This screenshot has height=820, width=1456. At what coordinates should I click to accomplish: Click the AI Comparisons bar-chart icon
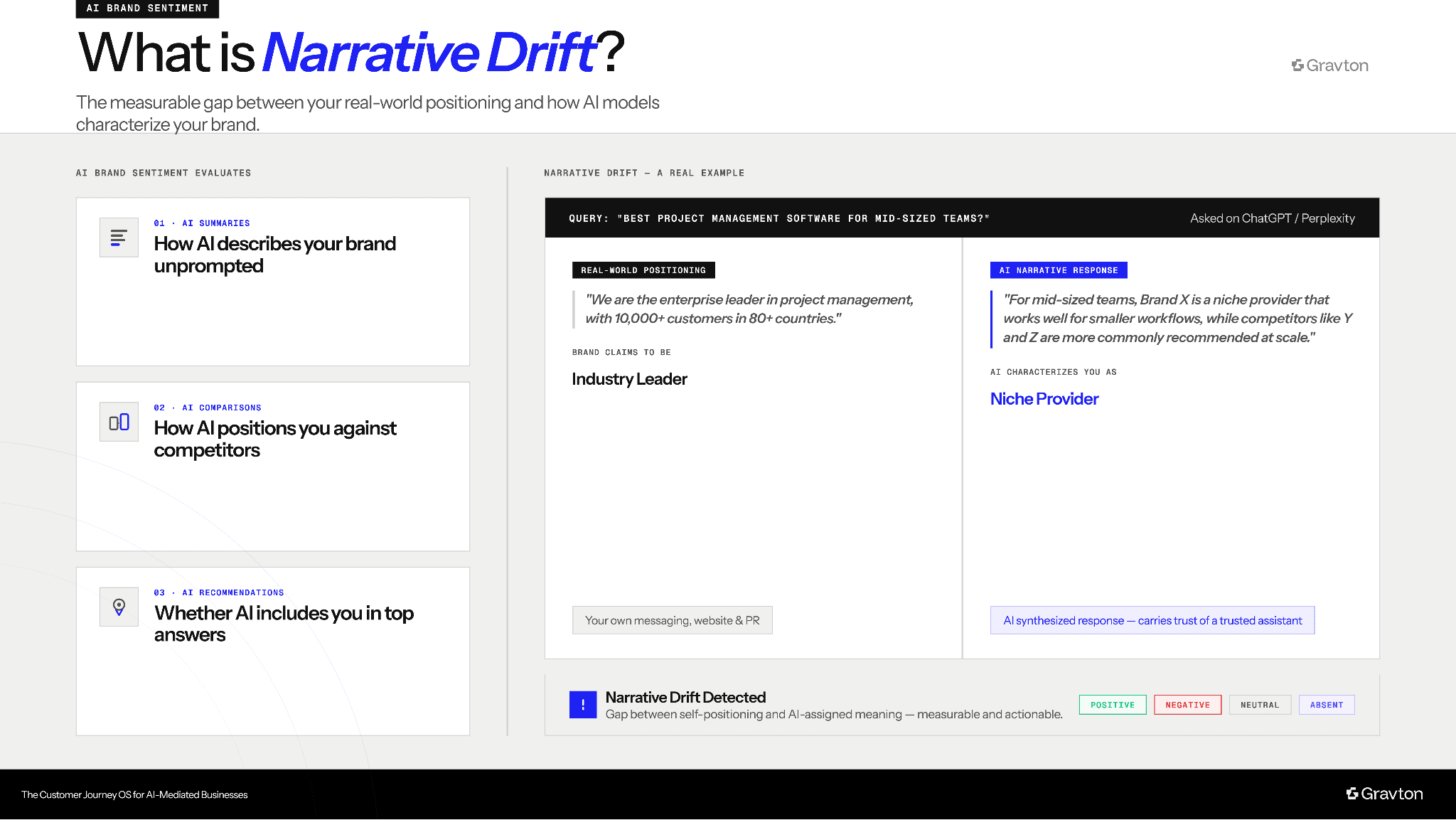coord(119,422)
